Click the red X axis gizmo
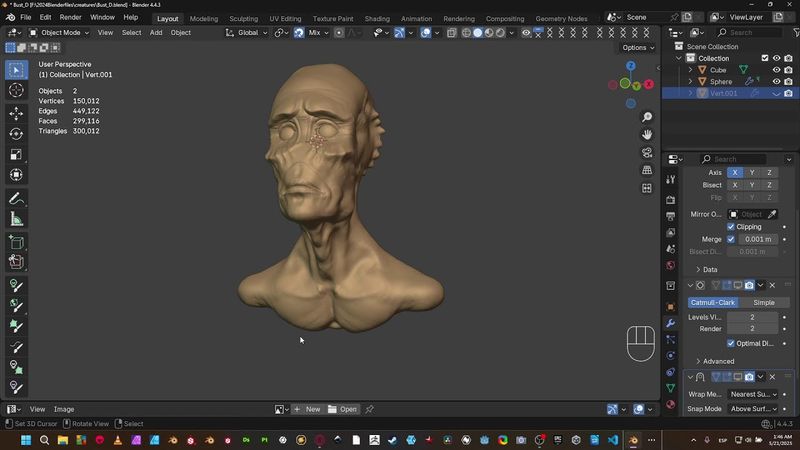 [649, 84]
